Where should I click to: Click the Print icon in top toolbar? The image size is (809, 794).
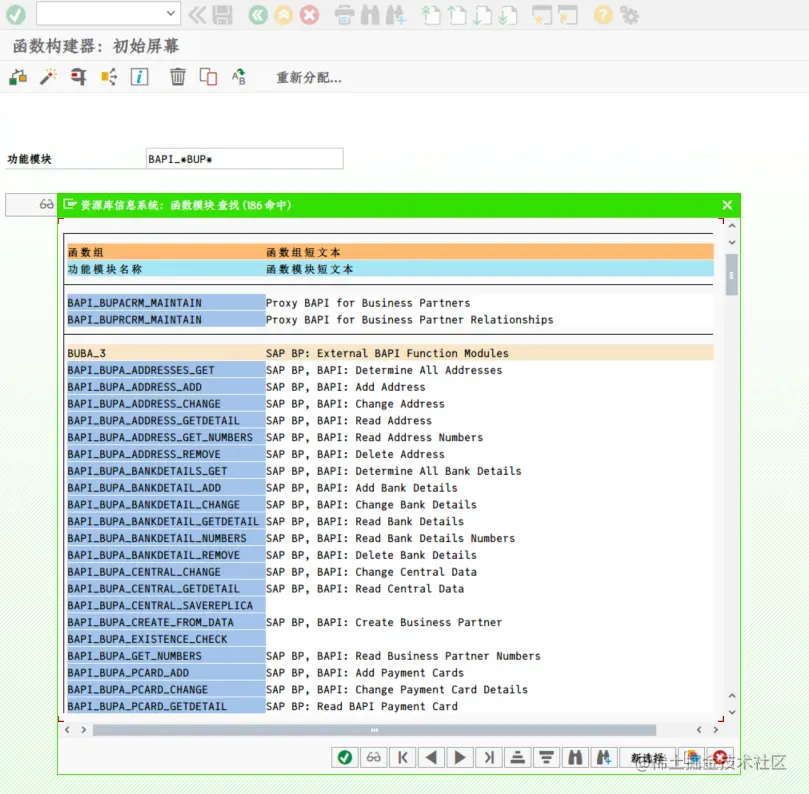pos(344,15)
